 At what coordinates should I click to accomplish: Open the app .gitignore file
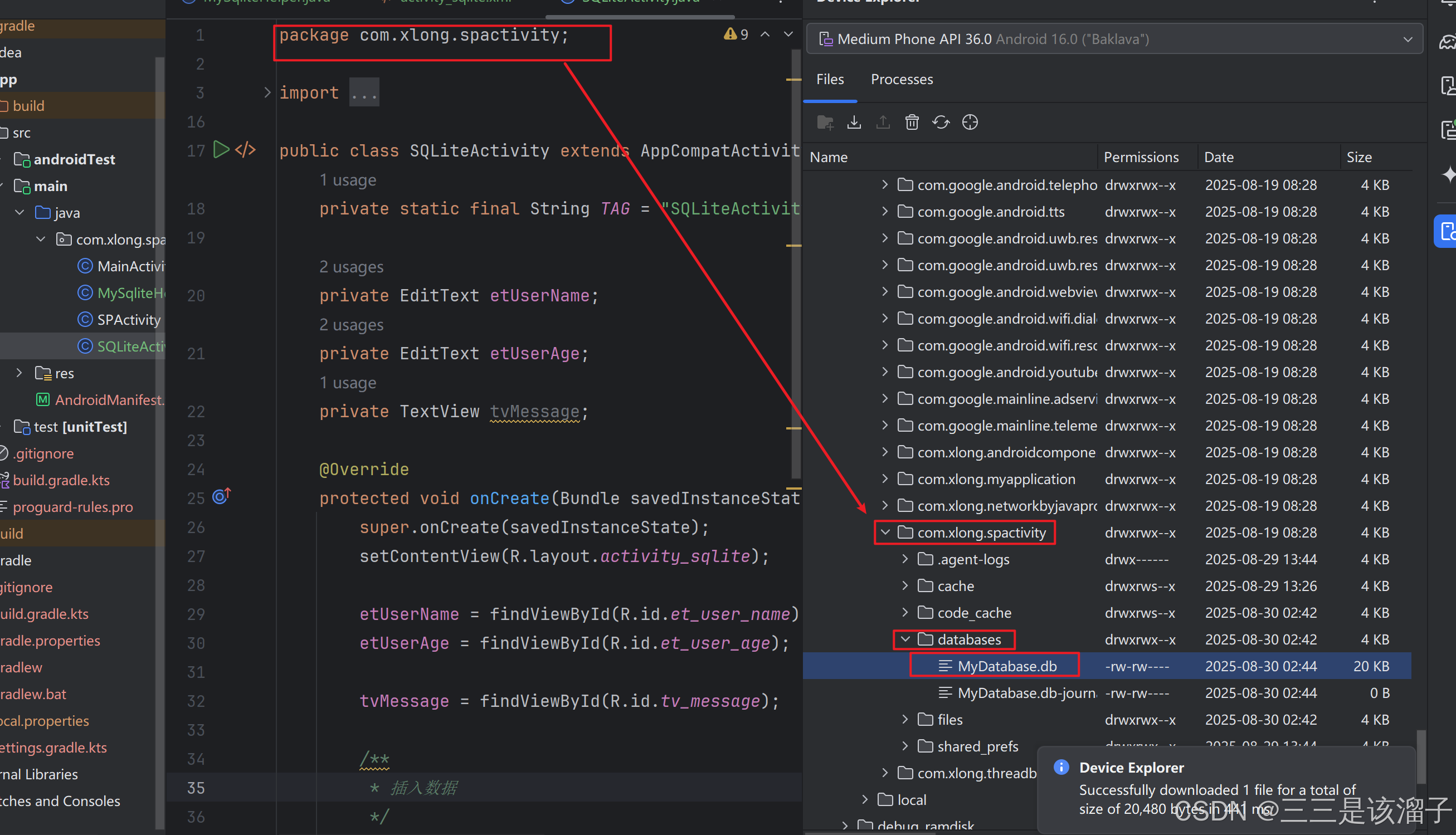43,453
